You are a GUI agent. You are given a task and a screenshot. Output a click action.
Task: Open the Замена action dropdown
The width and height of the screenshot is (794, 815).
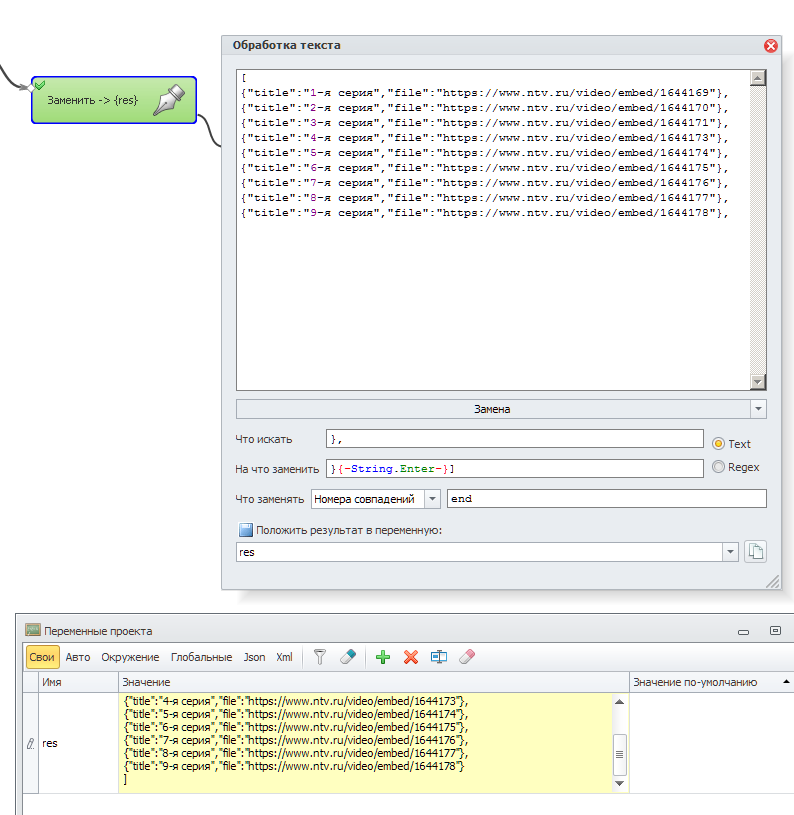[x=758, y=409]
